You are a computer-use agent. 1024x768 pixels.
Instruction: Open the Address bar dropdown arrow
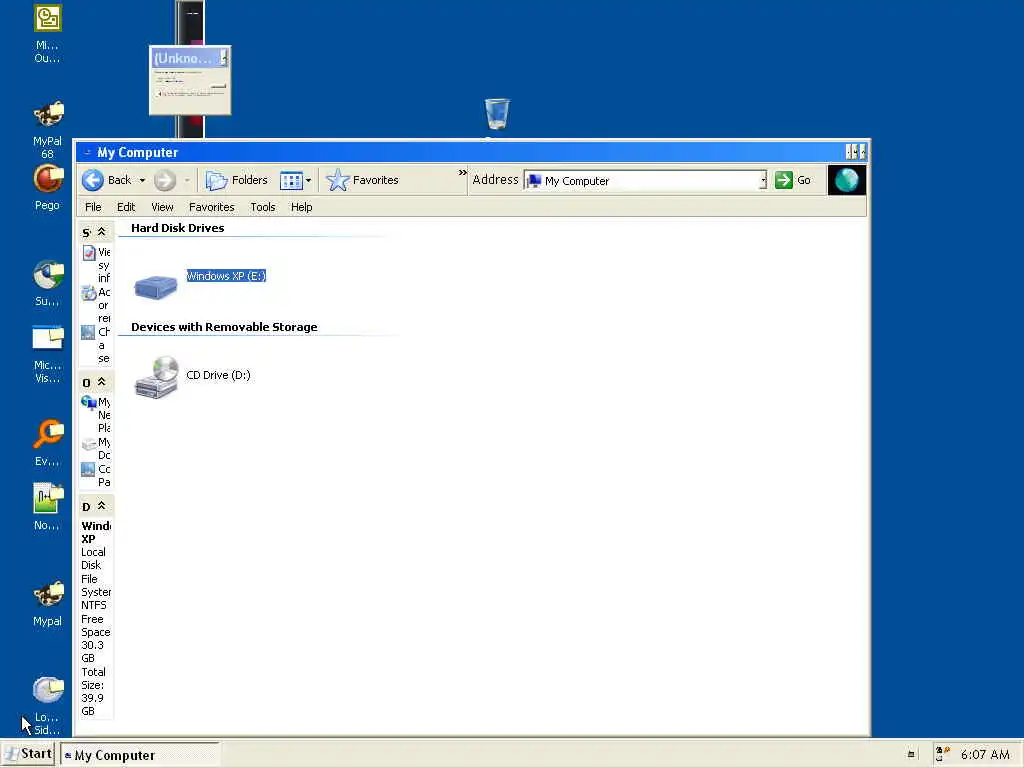[763, 181]
